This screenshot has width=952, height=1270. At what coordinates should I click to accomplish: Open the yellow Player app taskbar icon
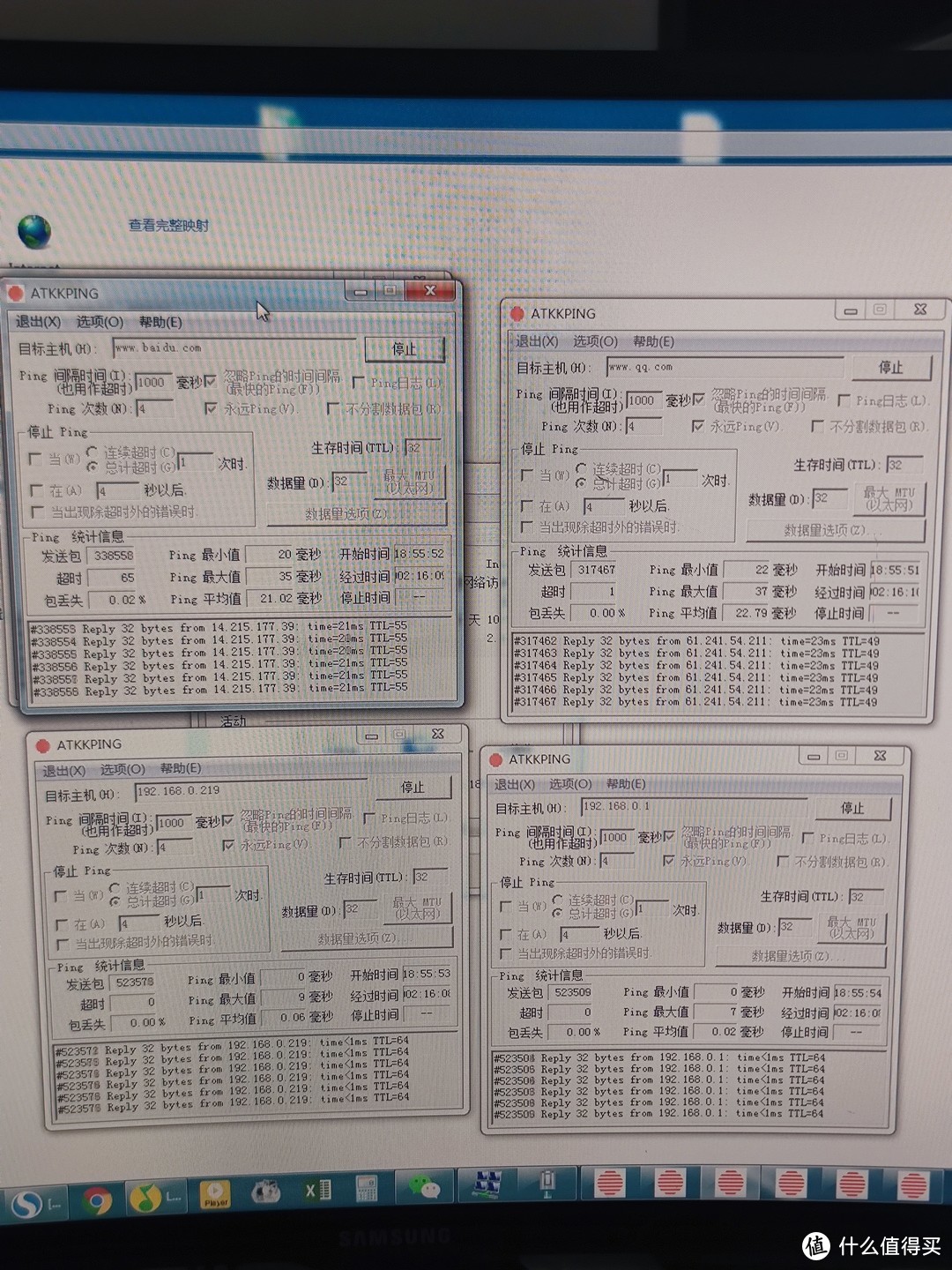(214, 1195)
